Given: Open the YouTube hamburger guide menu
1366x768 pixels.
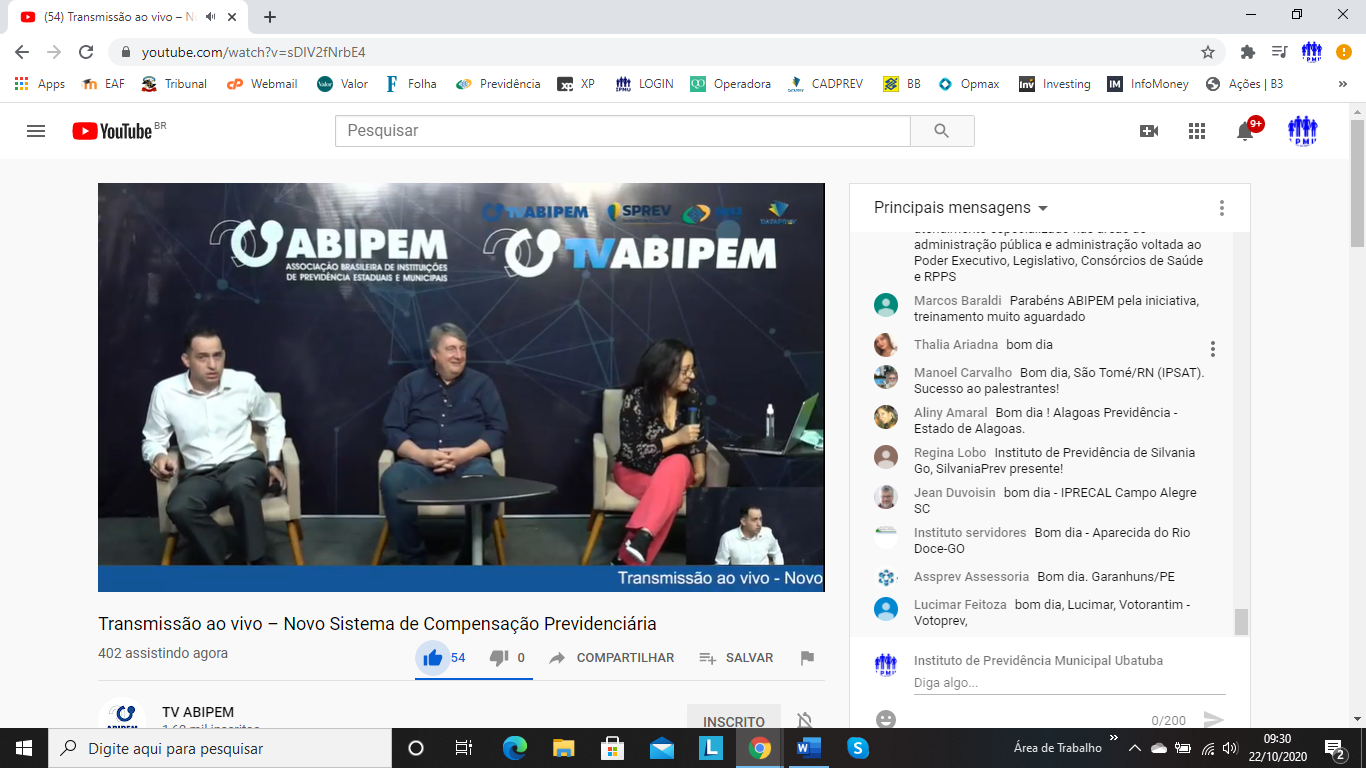Looking at the screenshot, I should point(36,131).
